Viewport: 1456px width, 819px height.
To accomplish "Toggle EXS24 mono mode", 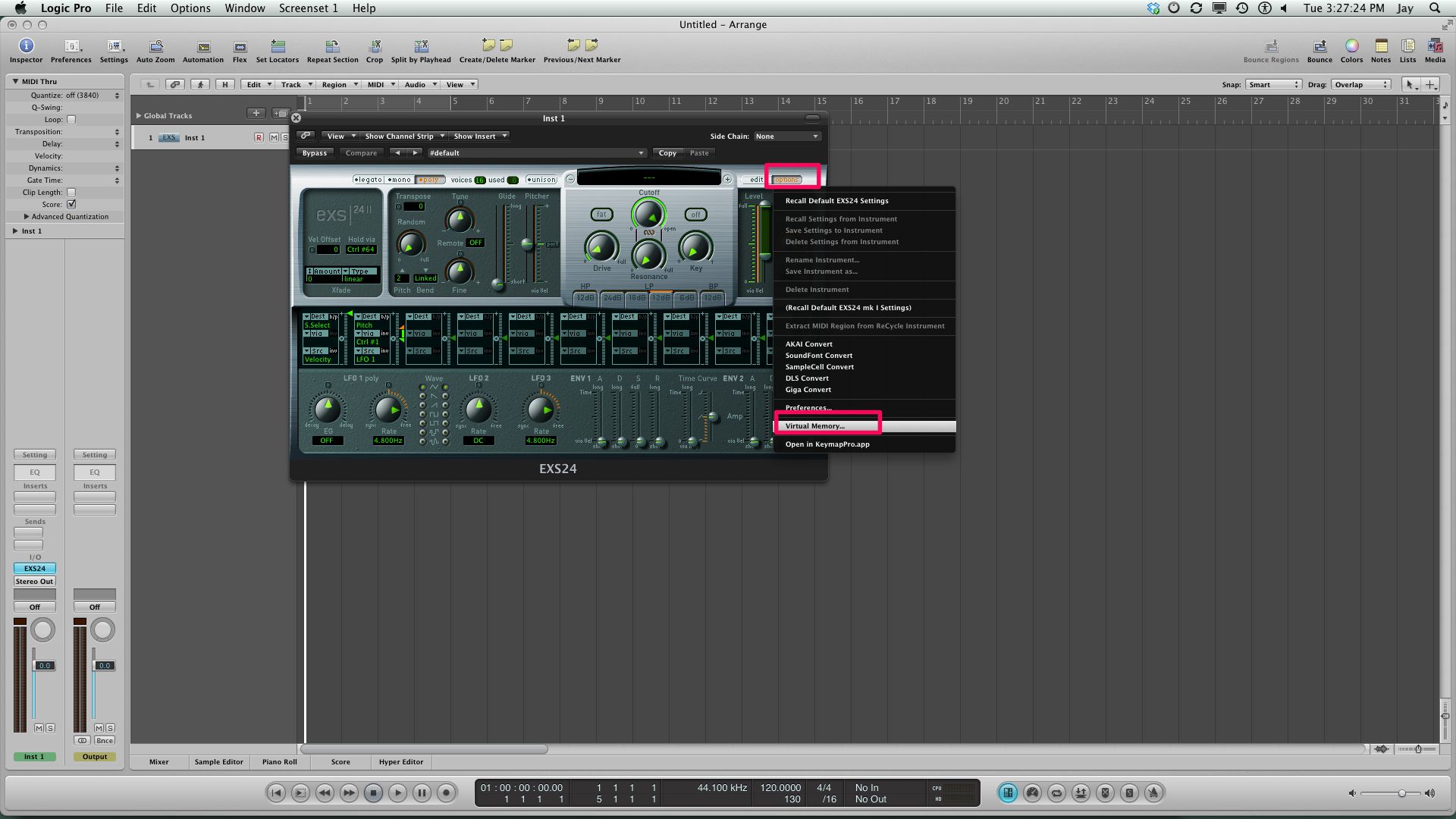I will tap(399, 180).
